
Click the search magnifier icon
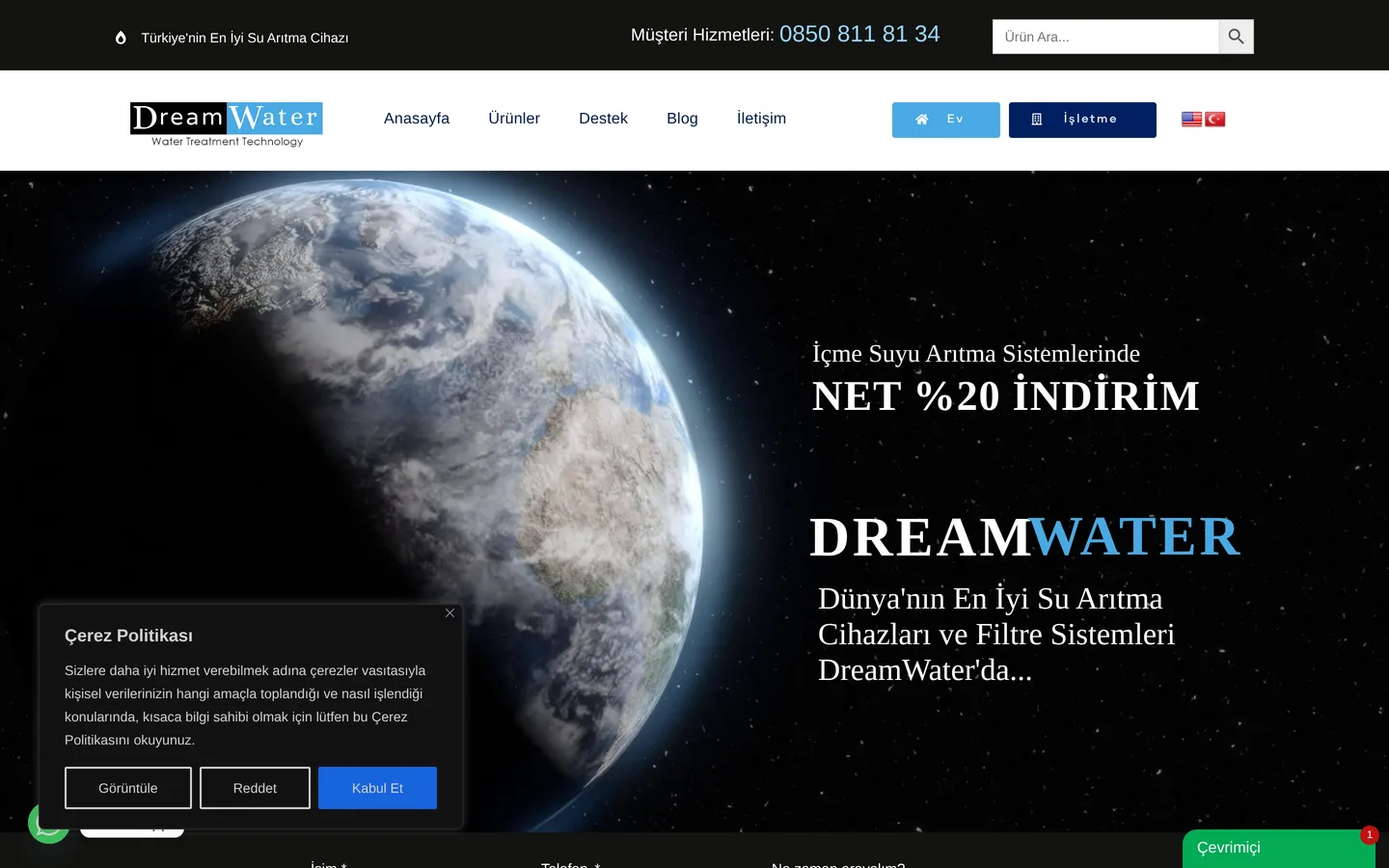[1236, 37]
